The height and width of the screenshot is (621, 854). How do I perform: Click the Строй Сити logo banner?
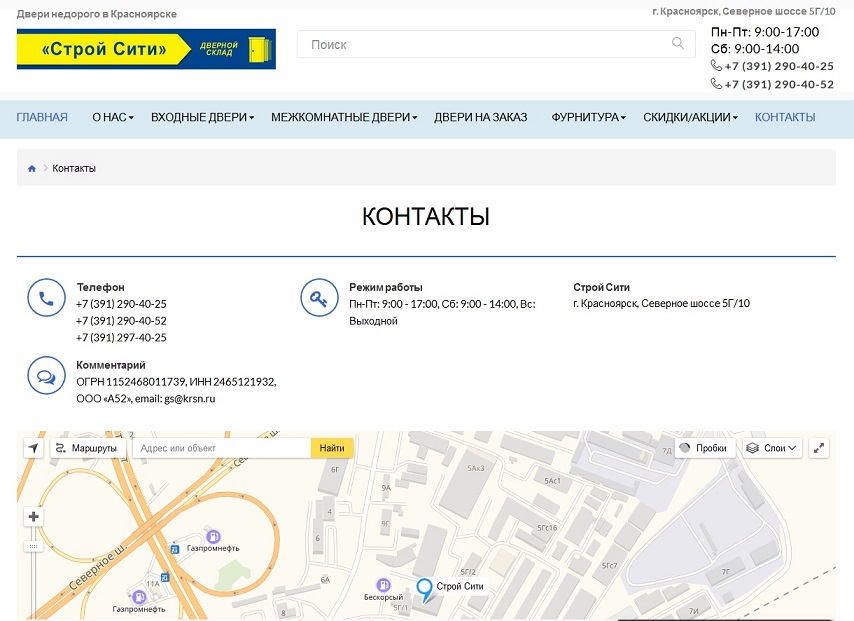(x=146, y=50)
